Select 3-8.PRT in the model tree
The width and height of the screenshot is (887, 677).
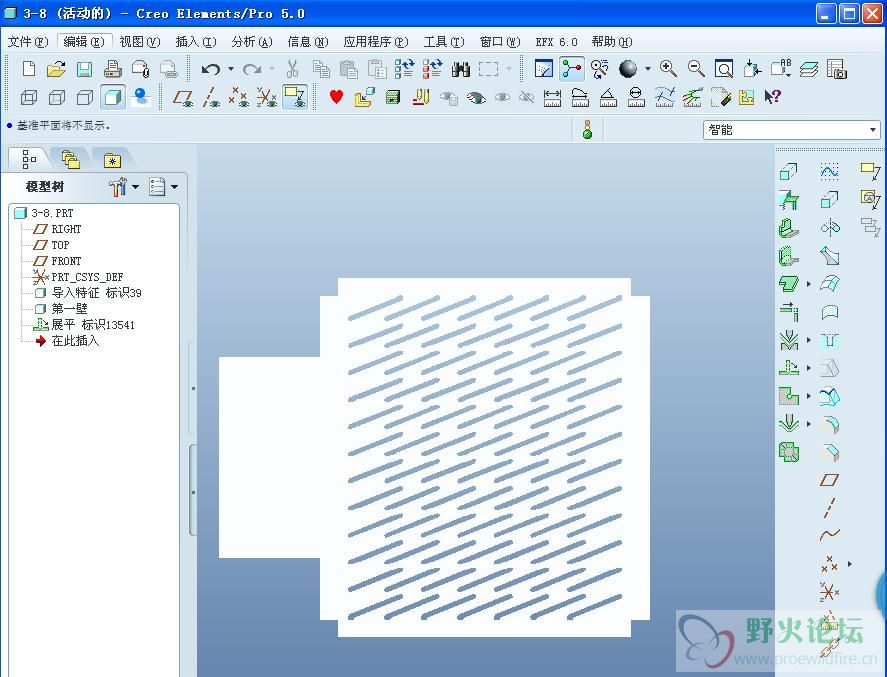[45, 213]
